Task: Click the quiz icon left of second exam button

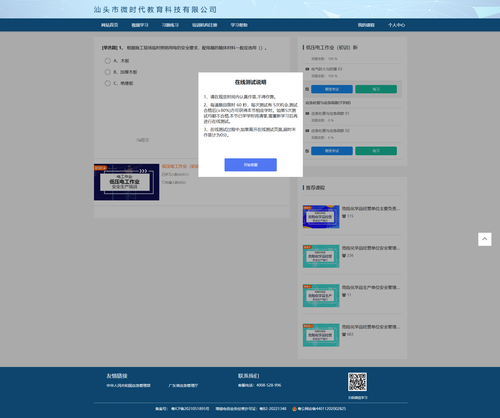Action: [x=307, y=151]
